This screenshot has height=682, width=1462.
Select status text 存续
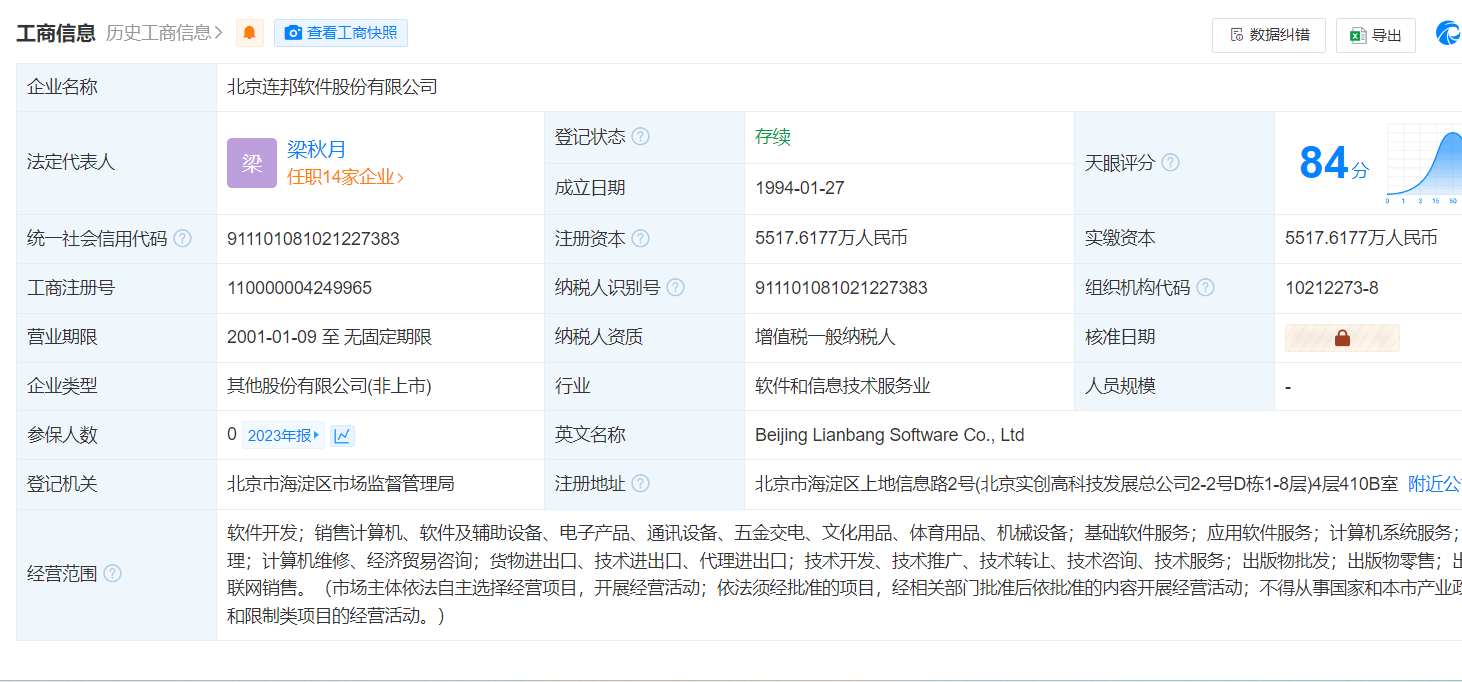coord(773,137)
